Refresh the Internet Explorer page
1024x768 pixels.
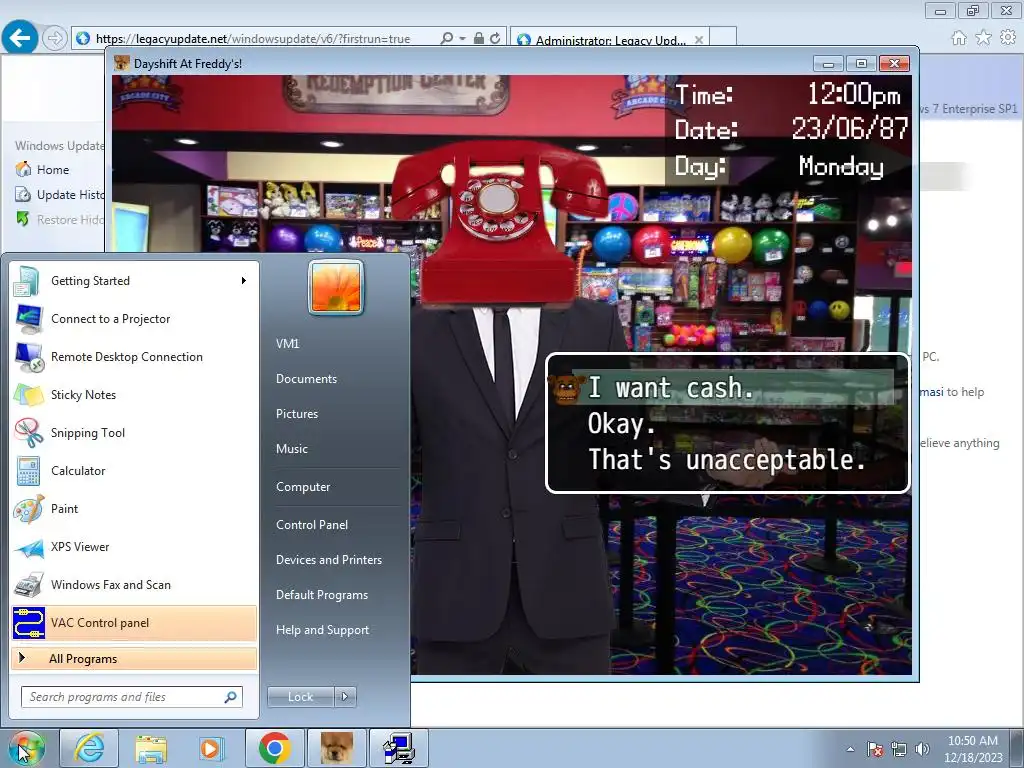(495, 39)
